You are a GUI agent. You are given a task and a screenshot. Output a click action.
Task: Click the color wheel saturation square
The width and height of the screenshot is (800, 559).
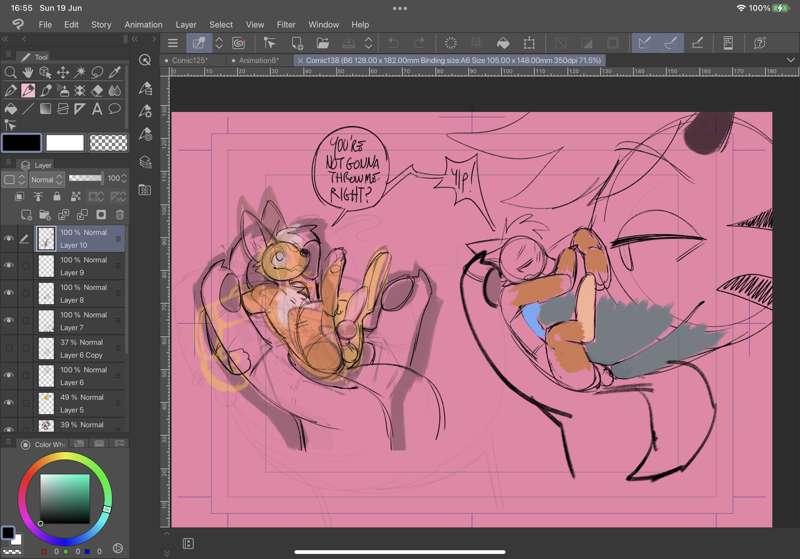click(65, 499)
